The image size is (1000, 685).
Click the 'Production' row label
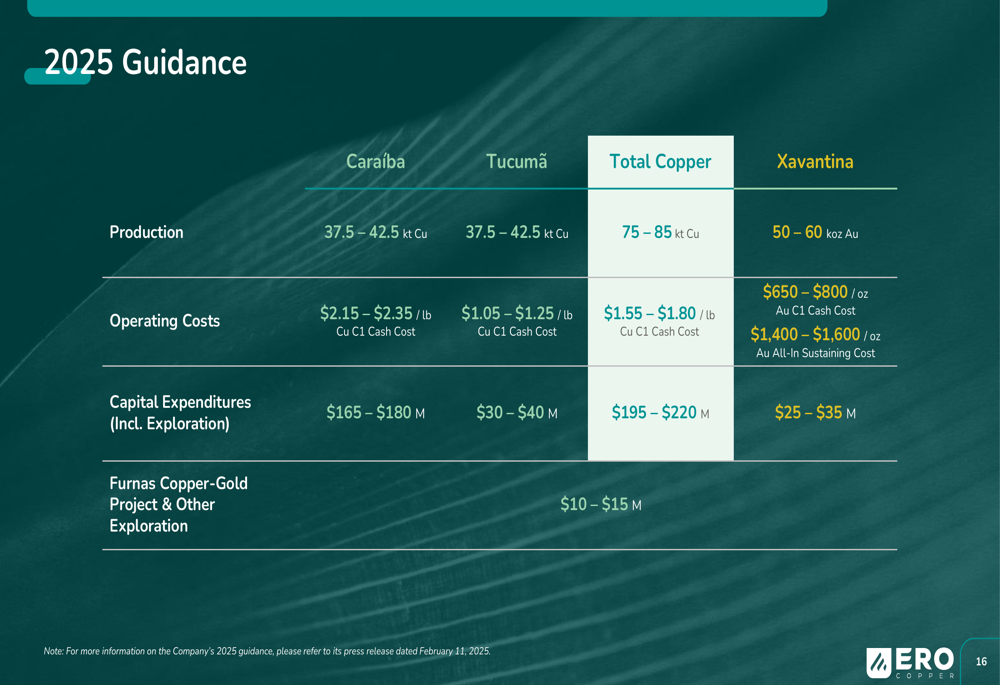(146, 232)
